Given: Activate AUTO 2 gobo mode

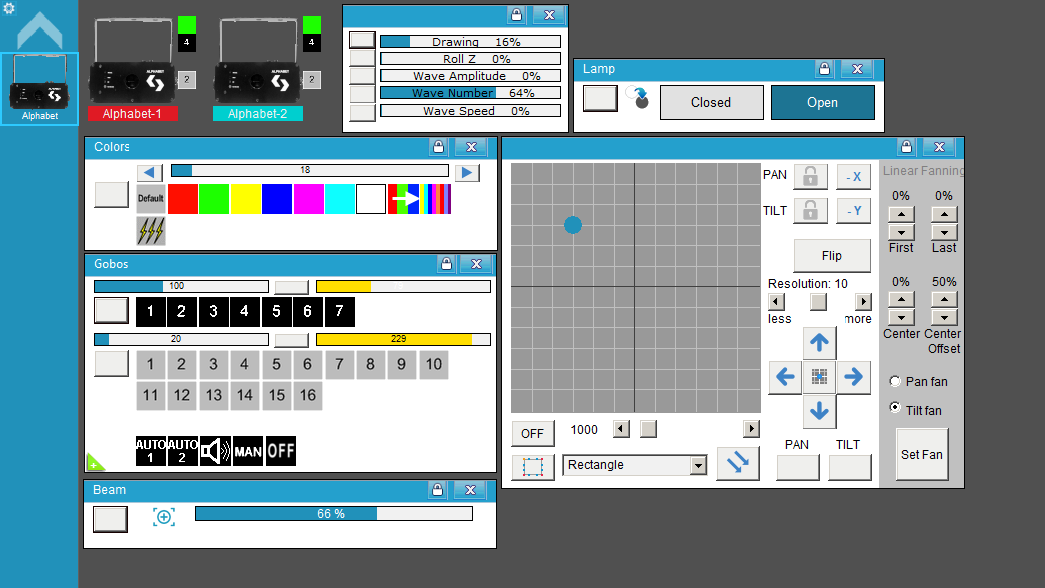Looking at the screenshot, I should pyautogui.click(x=182, y=451).
